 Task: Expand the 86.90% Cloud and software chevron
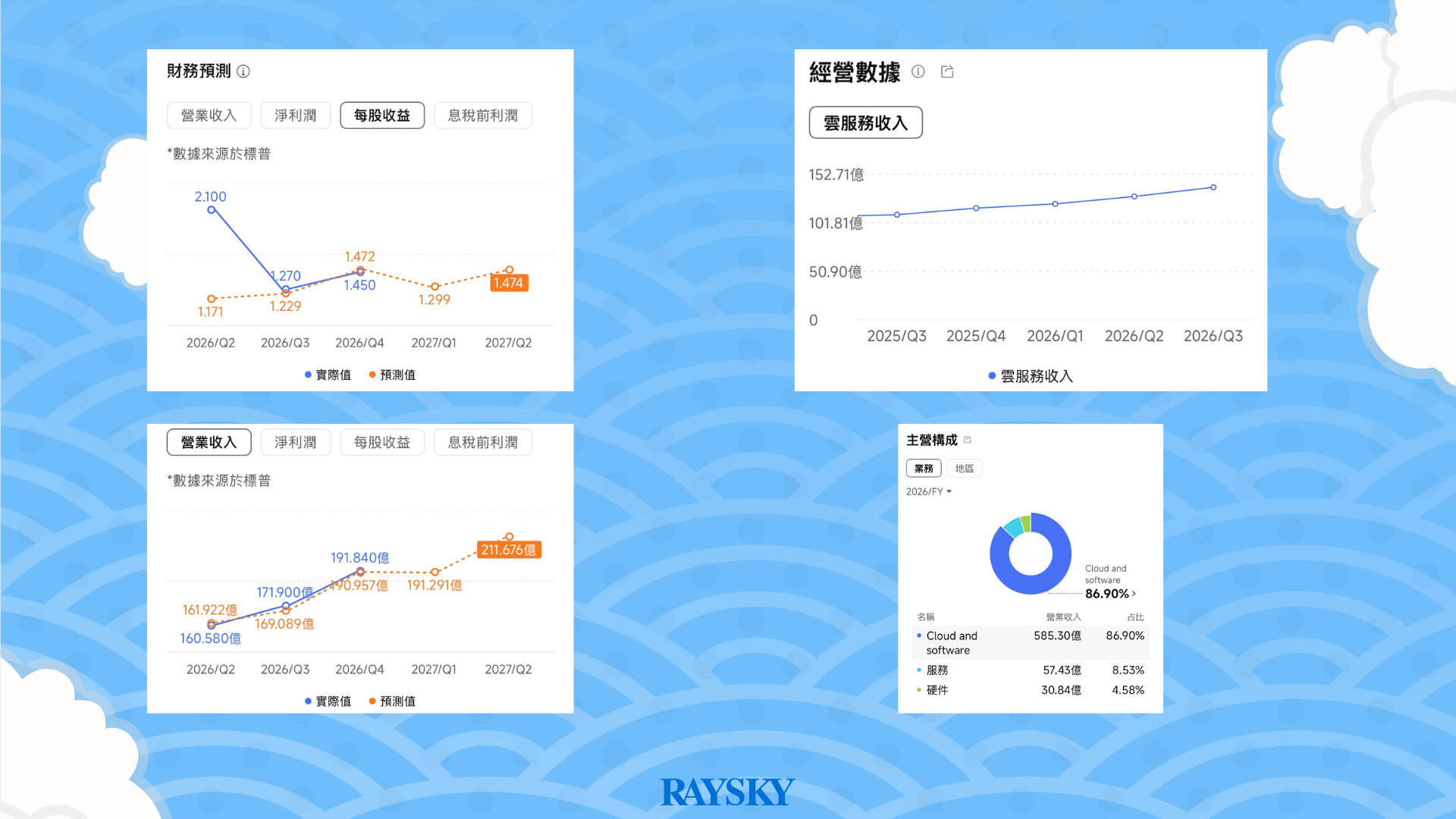(x=1134, y=594)
